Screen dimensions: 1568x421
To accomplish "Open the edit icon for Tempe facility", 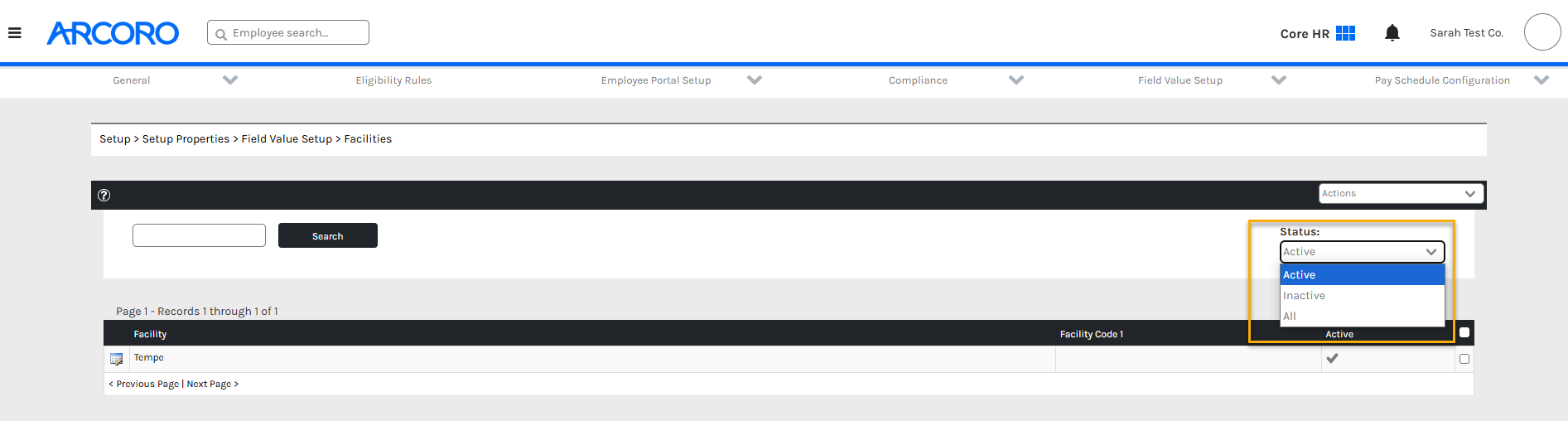I will coord(116,359).
